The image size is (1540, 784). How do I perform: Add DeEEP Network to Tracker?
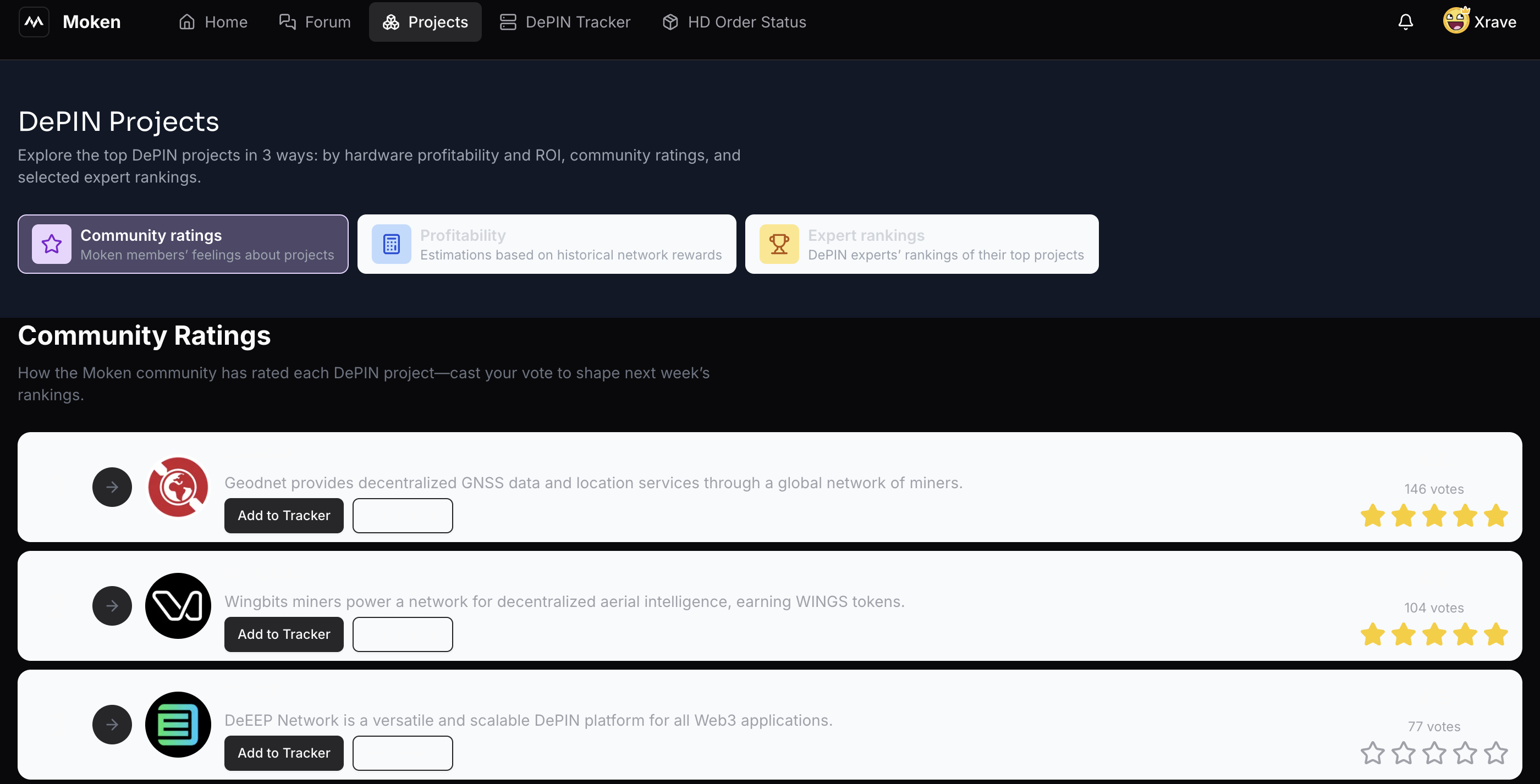pos(284,753)
